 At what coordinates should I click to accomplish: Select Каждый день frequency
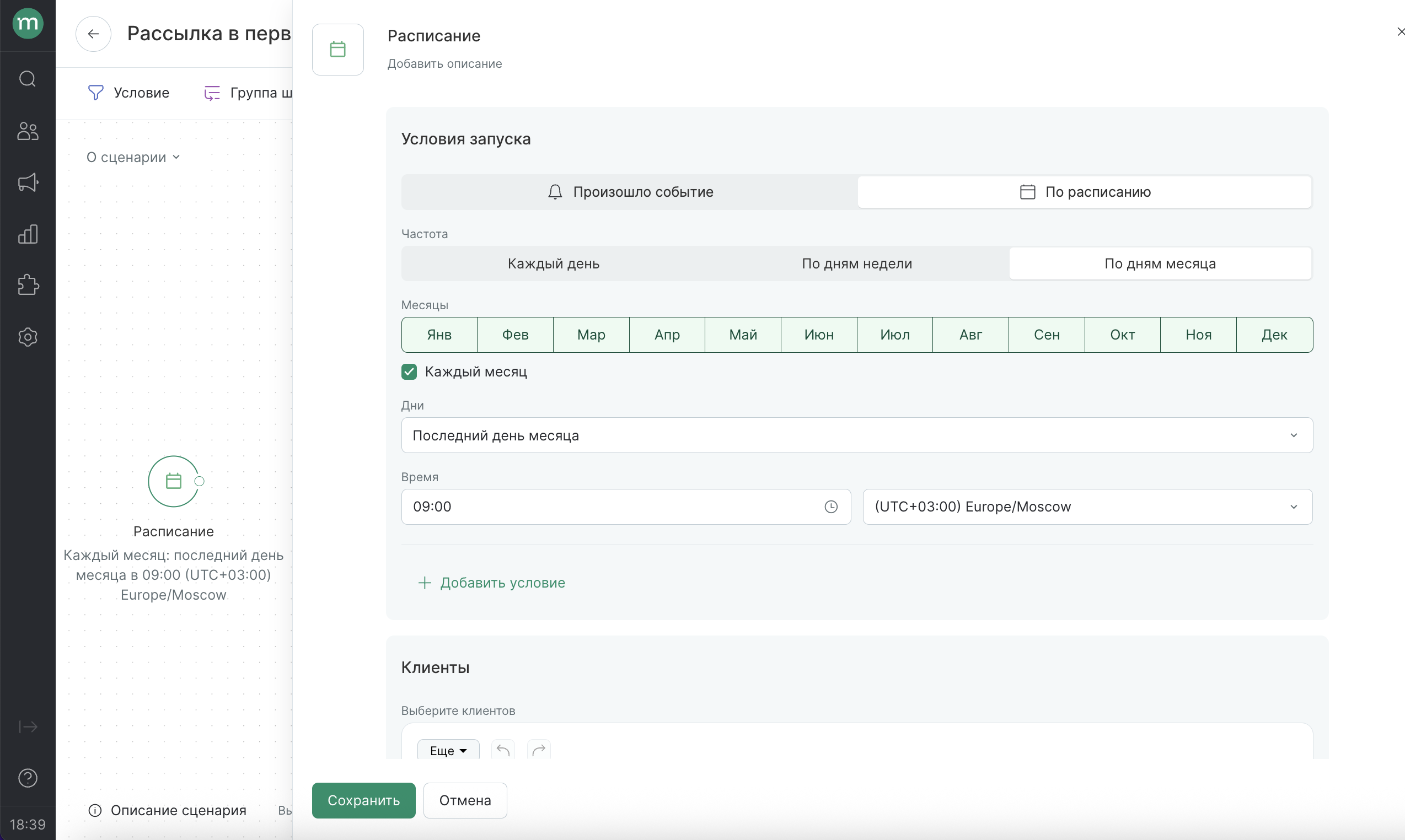pyautogui.click(x=553, y=264)
